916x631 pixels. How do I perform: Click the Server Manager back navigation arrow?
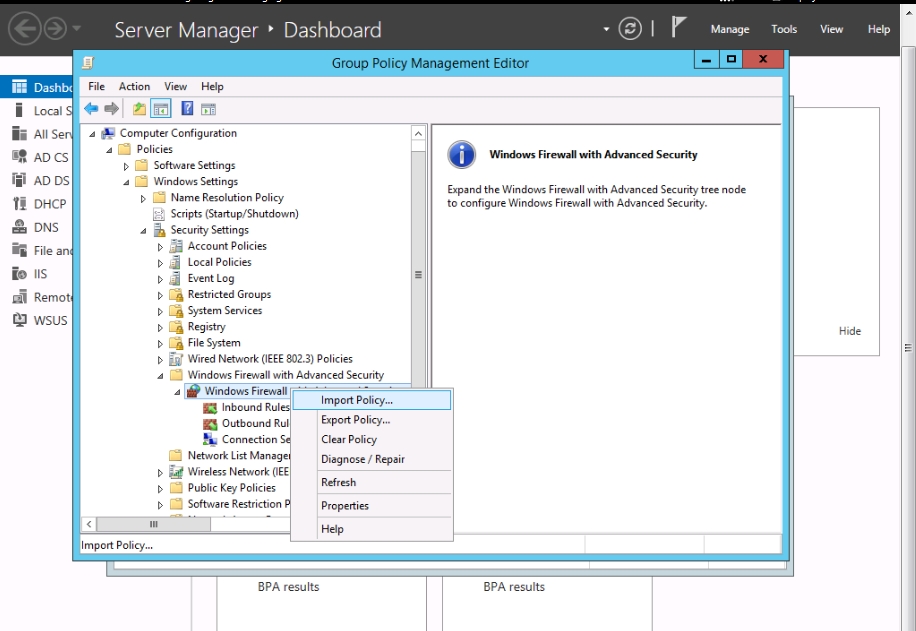[x=25, y=28]
